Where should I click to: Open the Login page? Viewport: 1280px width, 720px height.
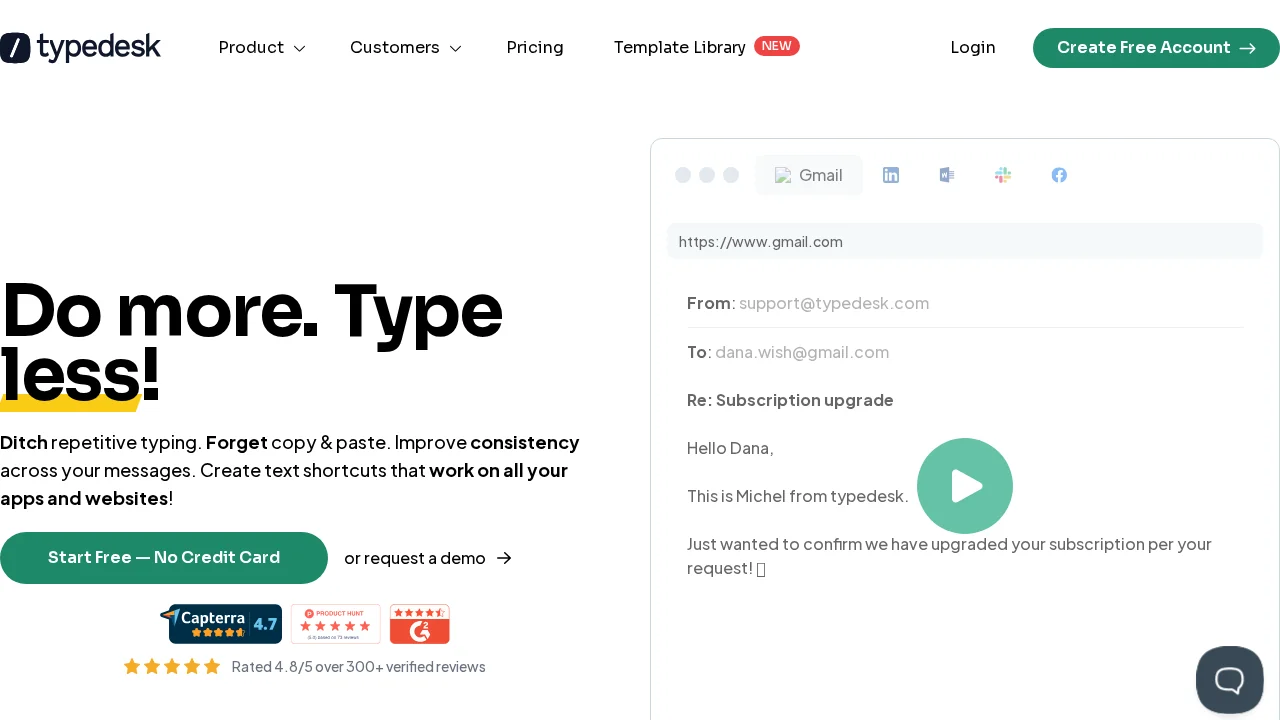[973, 47]
